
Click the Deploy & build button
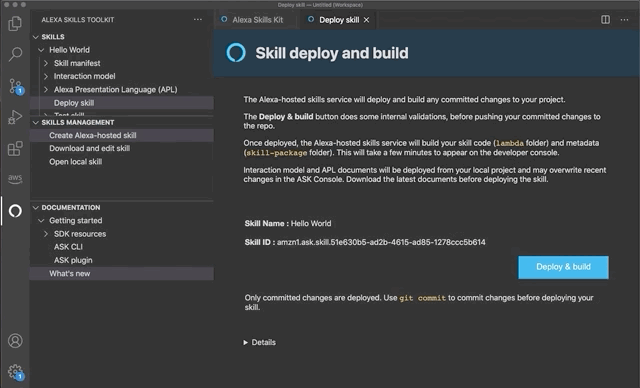[x=563, y=267]
